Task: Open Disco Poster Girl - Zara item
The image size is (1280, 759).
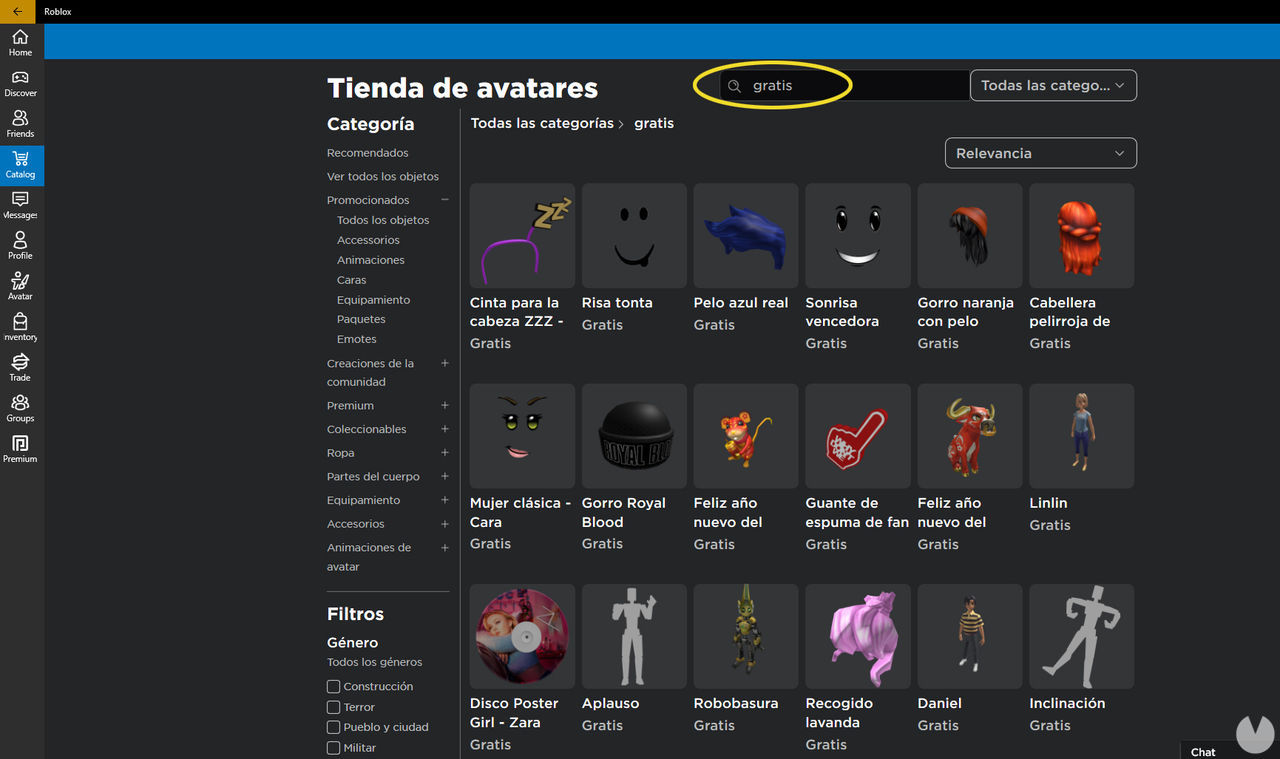Action: 522,669
